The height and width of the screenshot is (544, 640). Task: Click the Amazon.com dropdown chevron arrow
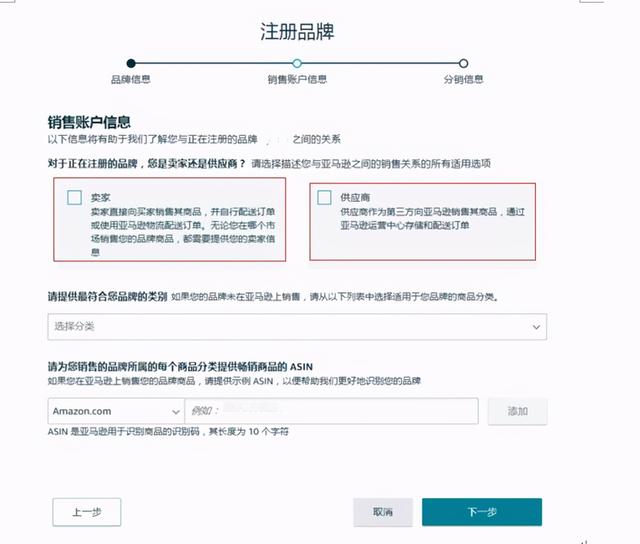(x=176, y=412)
